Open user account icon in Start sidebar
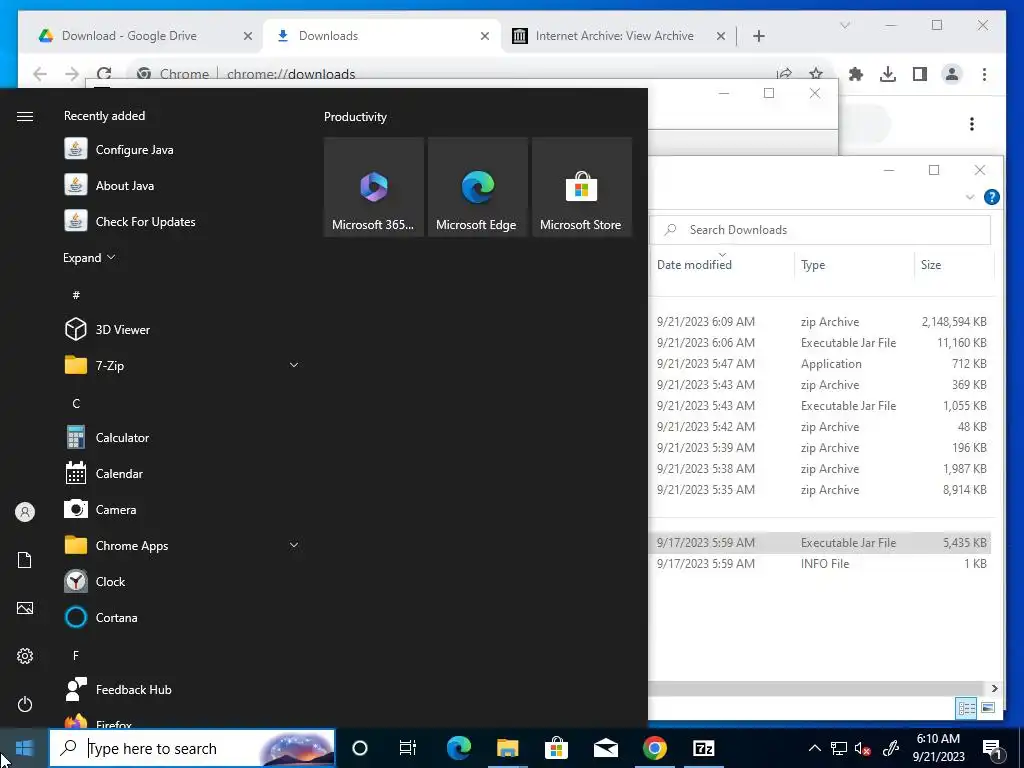Viewport: 1024px width, 768px height. pos(25,512)
